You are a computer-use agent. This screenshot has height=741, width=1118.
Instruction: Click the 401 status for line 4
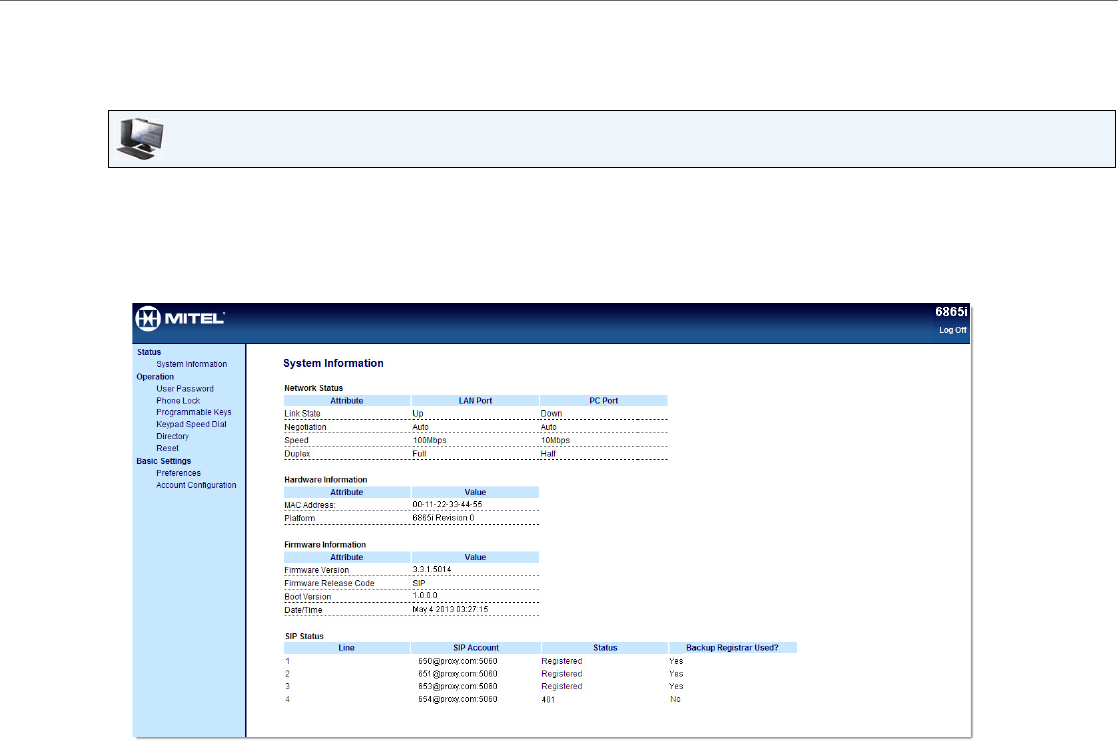[x=548, y=700]
